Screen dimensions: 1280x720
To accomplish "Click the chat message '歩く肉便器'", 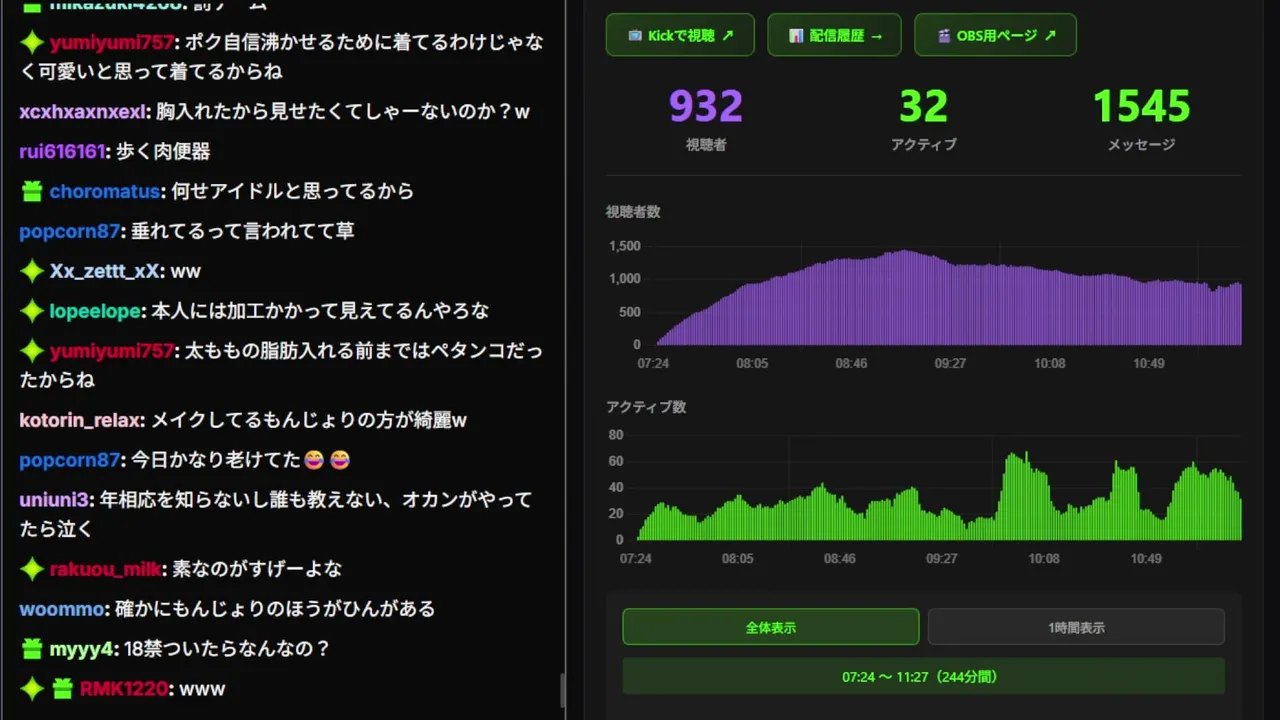I will tap(163, 152).
